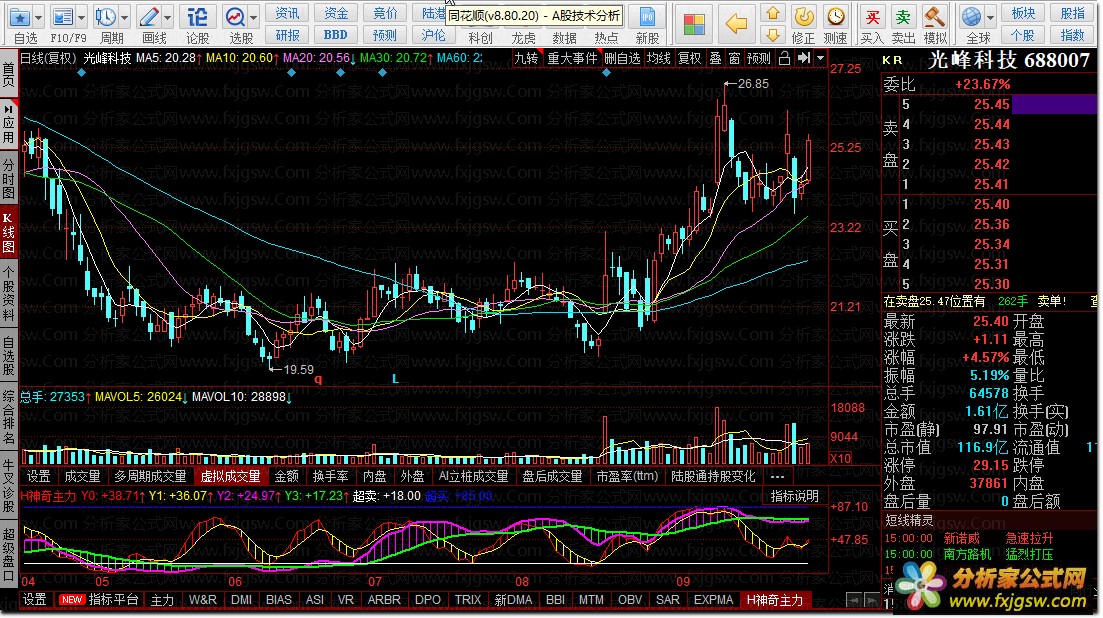1103x618 pixels.
Task: Toggle 叠 overlay chart option
Action: (x=715, y=58)
